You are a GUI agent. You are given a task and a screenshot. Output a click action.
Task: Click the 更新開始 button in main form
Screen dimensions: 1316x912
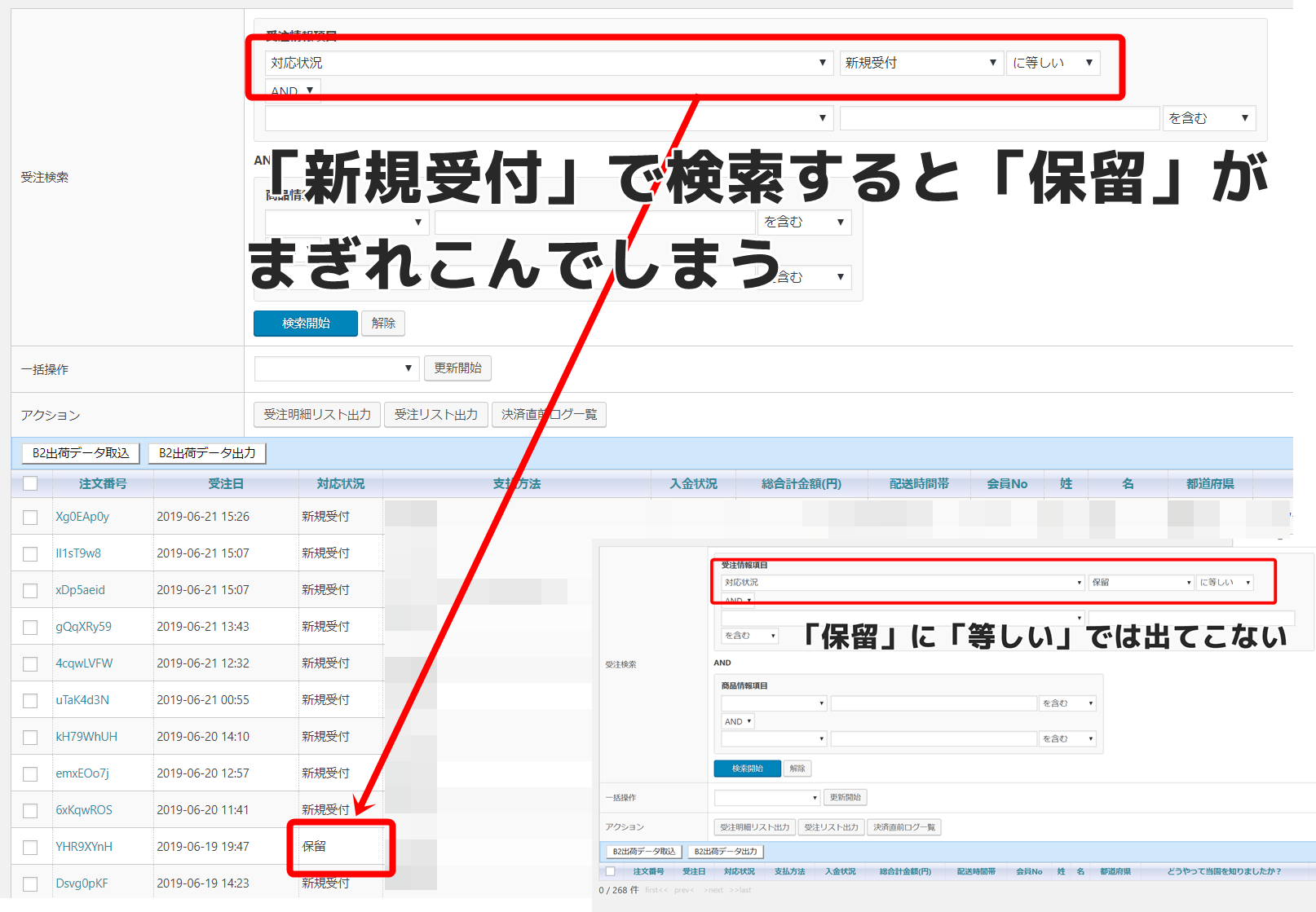click(x=457, y=368)
